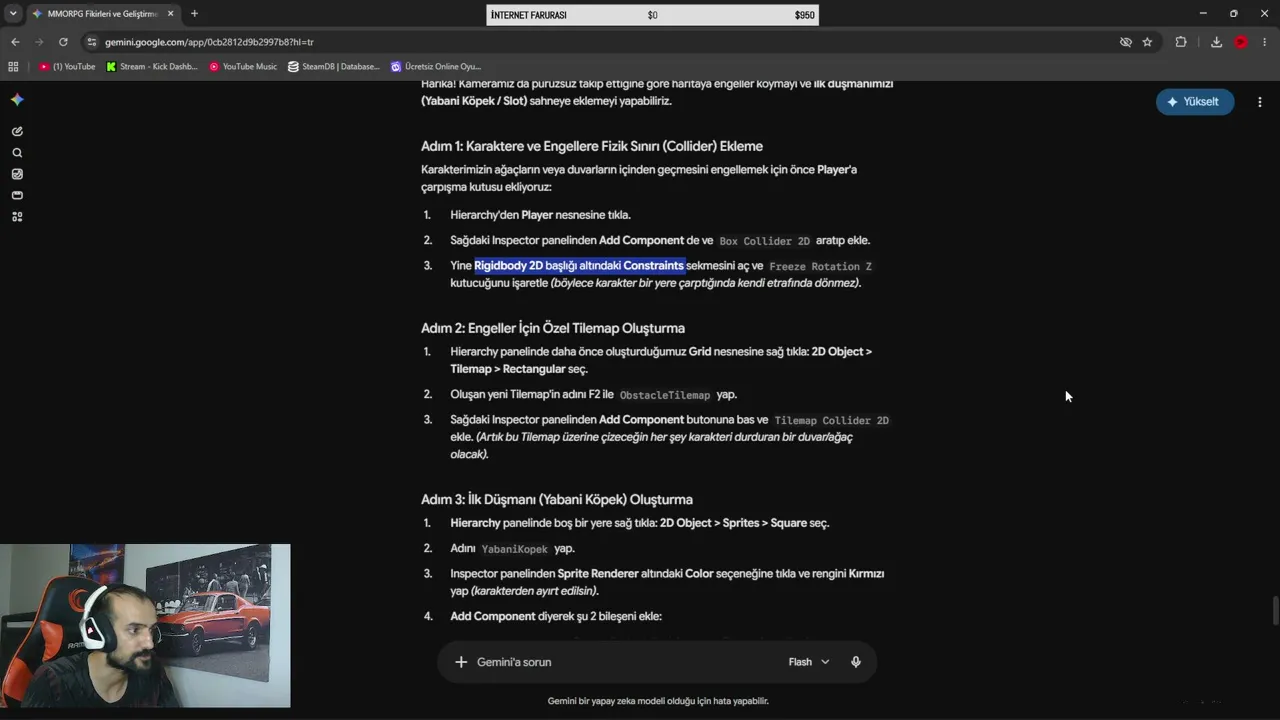Image resolution: width=1280 pixels, height=720 pixels.
Task: Open the sidebar search icon
Action: [17, 153]
